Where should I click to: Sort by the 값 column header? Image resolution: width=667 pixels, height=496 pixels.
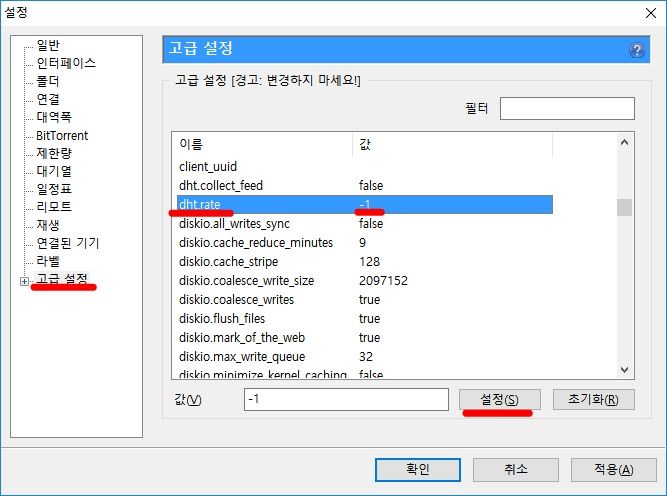453,145
